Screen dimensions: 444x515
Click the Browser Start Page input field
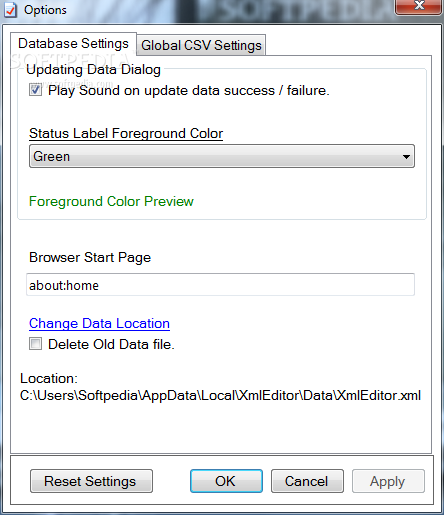tap(220, 285)
